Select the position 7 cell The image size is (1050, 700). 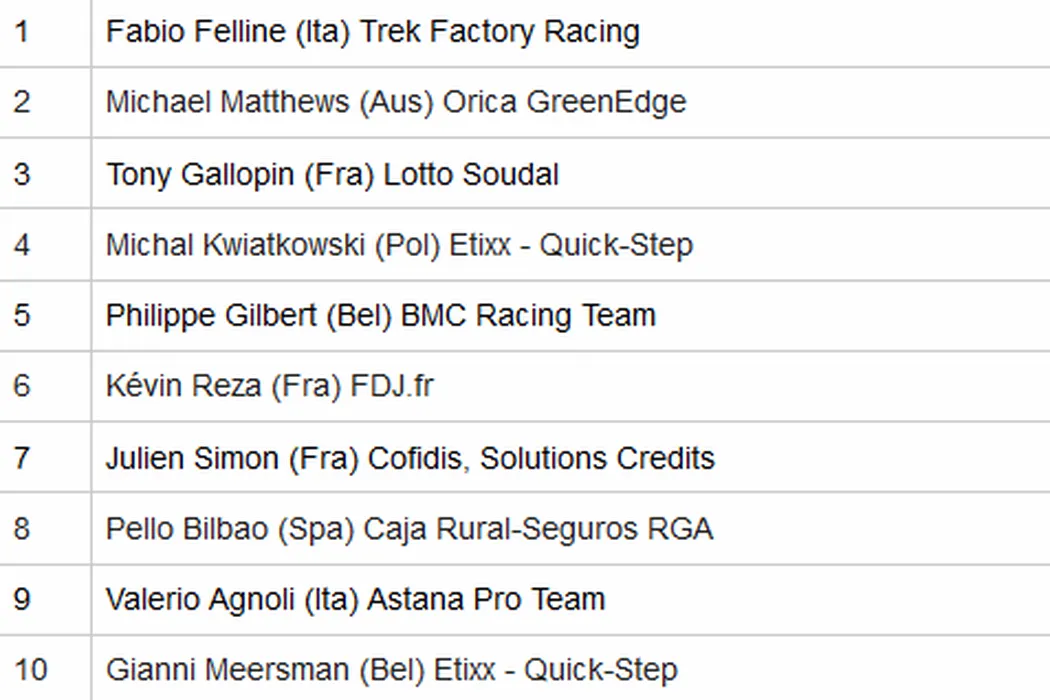[22, 458]
